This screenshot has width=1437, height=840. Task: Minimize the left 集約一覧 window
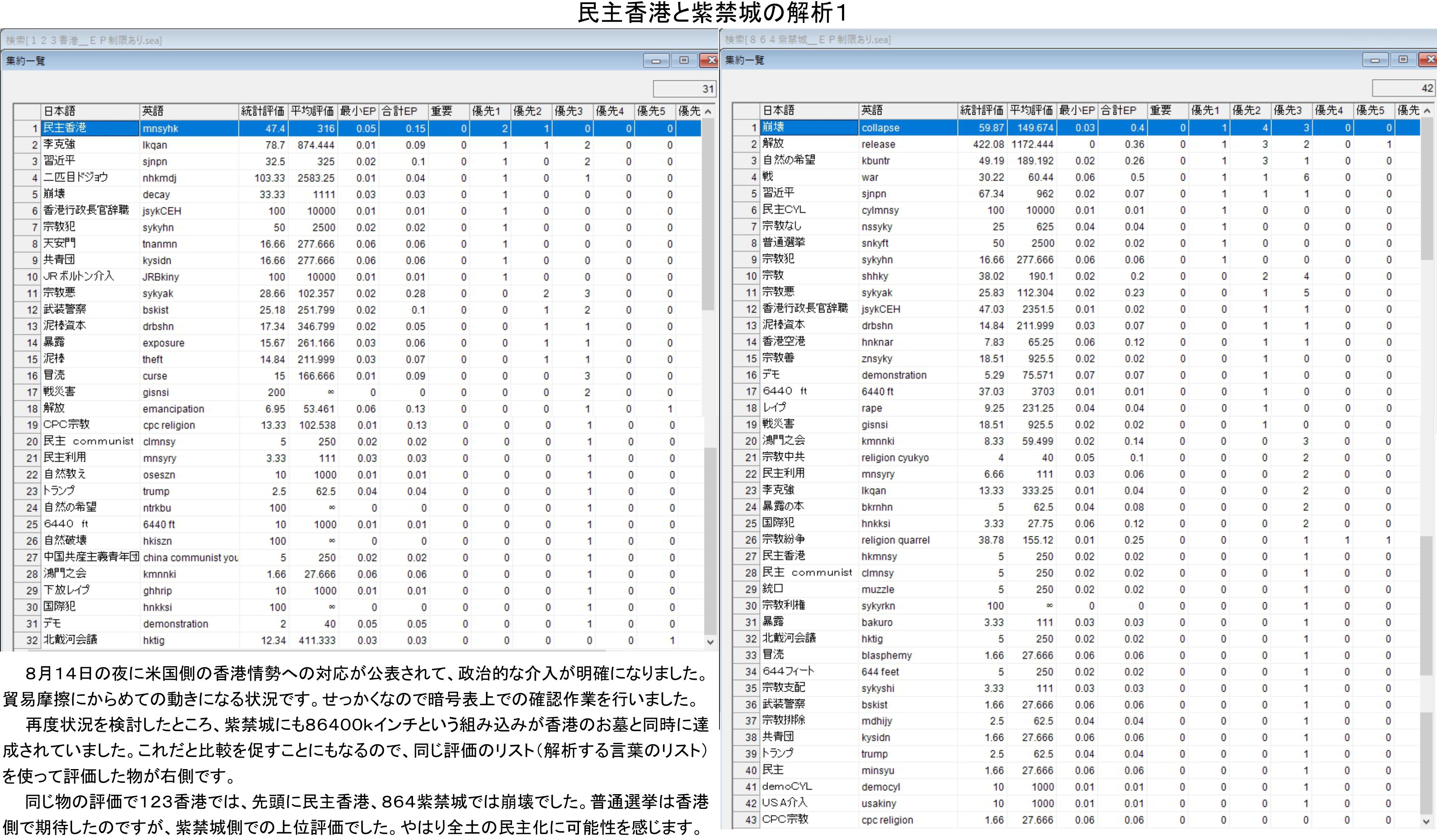point(656,61)
